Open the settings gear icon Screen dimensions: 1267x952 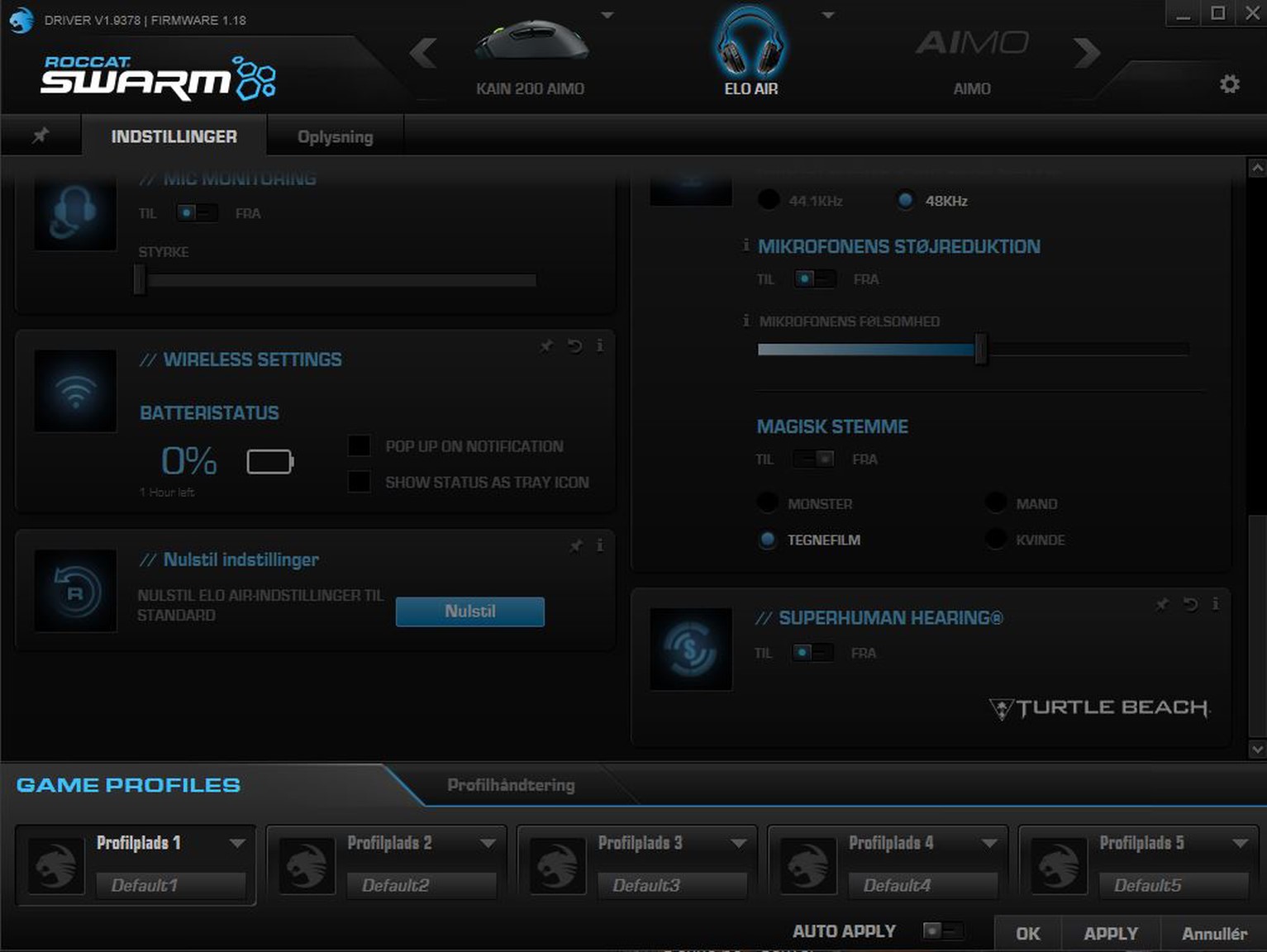pos(1229,83)
